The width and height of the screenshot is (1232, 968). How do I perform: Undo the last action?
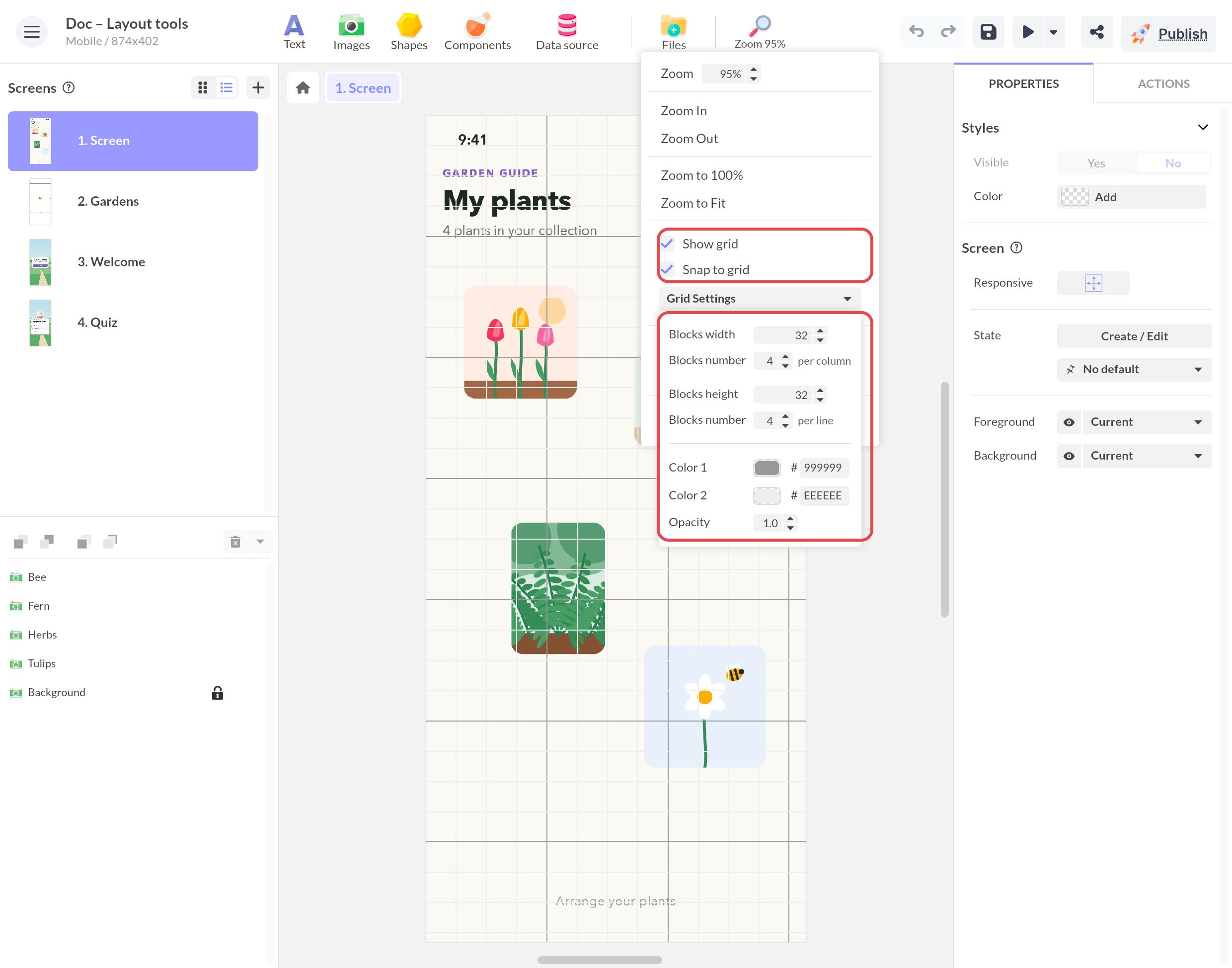pyautogui.click(x=916, y=32)
